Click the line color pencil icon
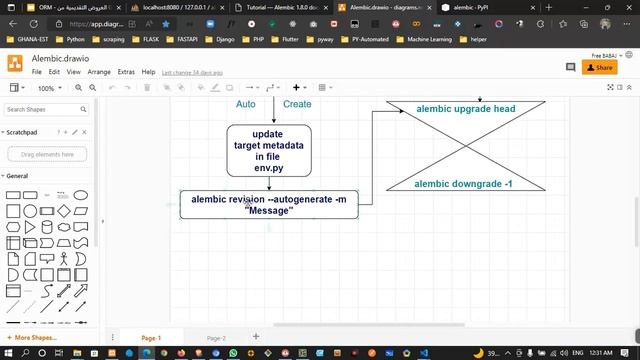 coord(215,87)
